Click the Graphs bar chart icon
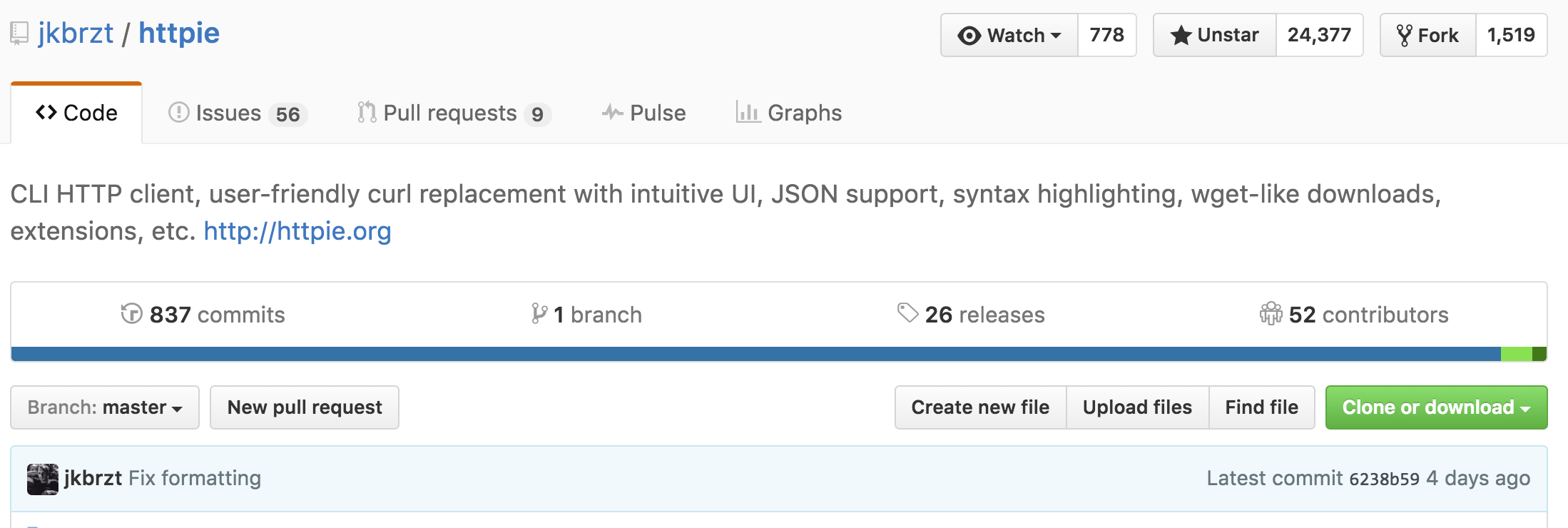This screenshot has height=528, width=1568. (748, 112)
